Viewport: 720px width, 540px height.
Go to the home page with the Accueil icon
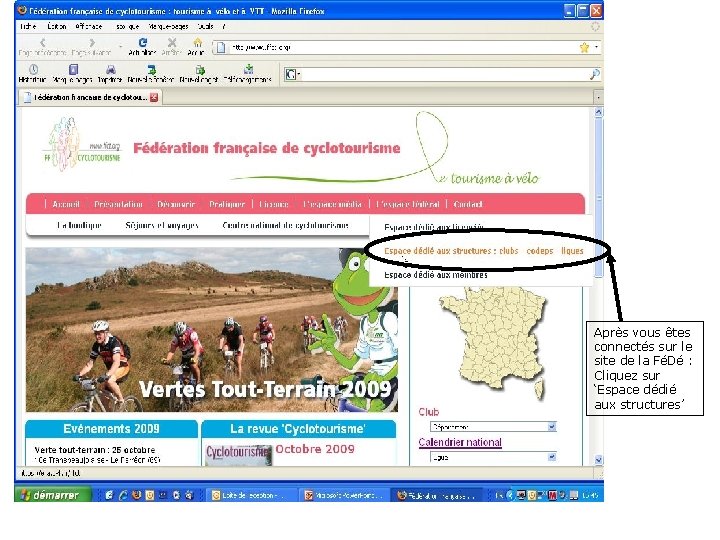tap(197, 42)
